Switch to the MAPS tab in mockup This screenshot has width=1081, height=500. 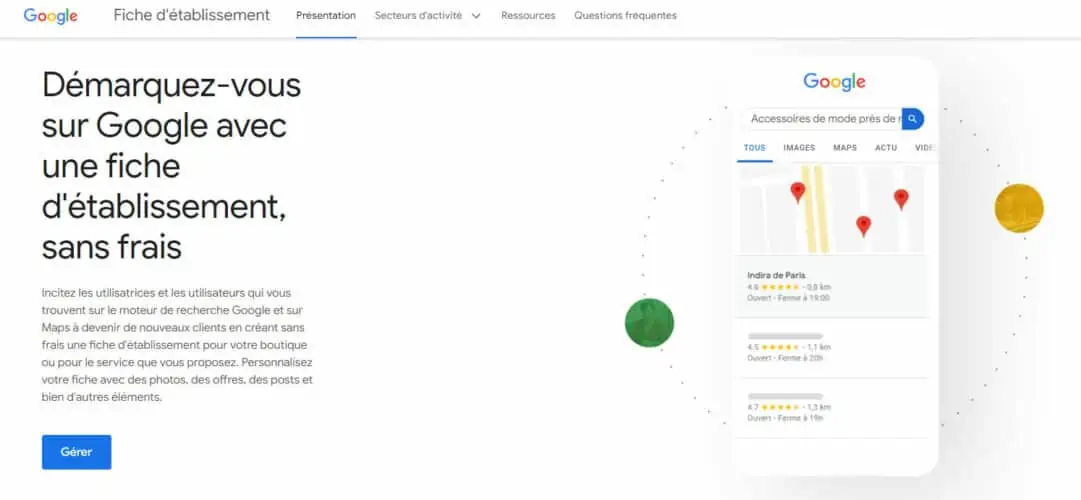pyautogui.click(x=845, y=148)
